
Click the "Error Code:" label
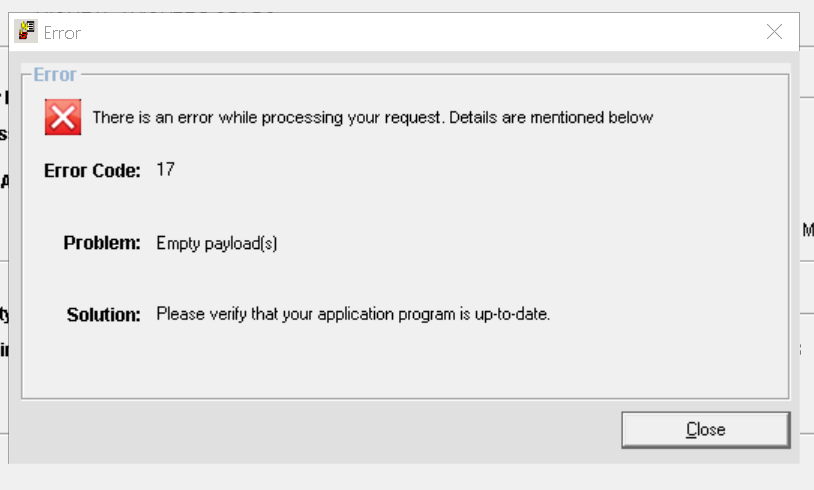click(92, 171)
